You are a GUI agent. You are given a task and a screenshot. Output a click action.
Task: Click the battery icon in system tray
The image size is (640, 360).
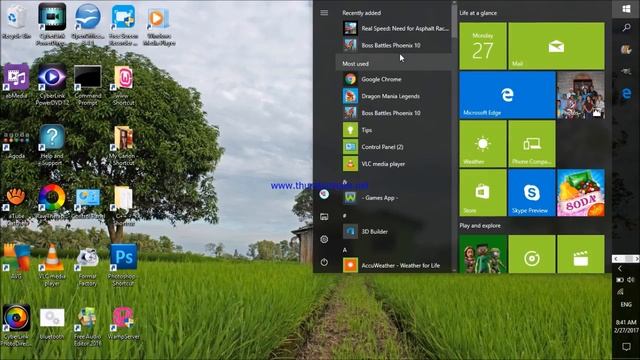(620, 280)
